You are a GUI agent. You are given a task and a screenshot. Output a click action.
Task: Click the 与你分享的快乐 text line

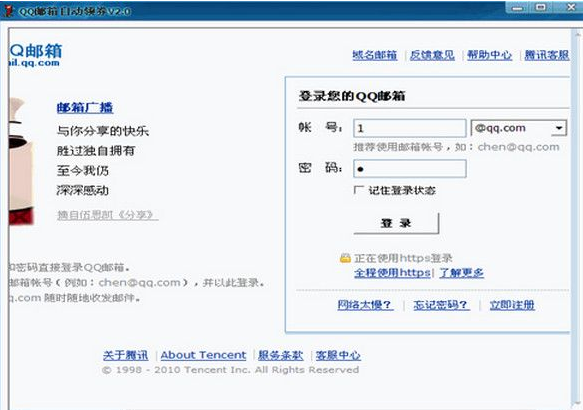pyautogui.click(x=103, y=131)
